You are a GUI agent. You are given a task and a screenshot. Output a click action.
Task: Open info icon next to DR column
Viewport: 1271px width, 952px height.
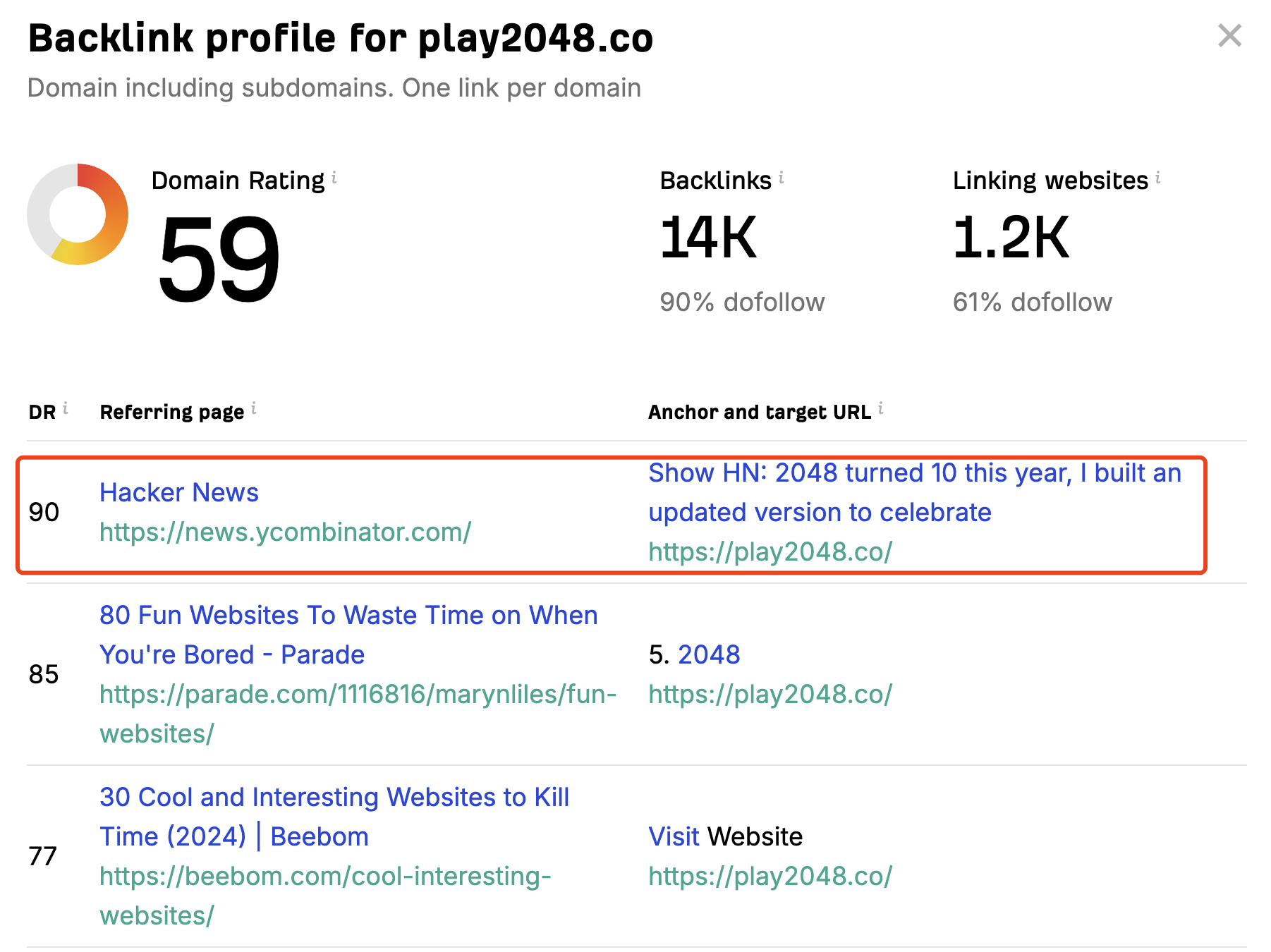66,408
